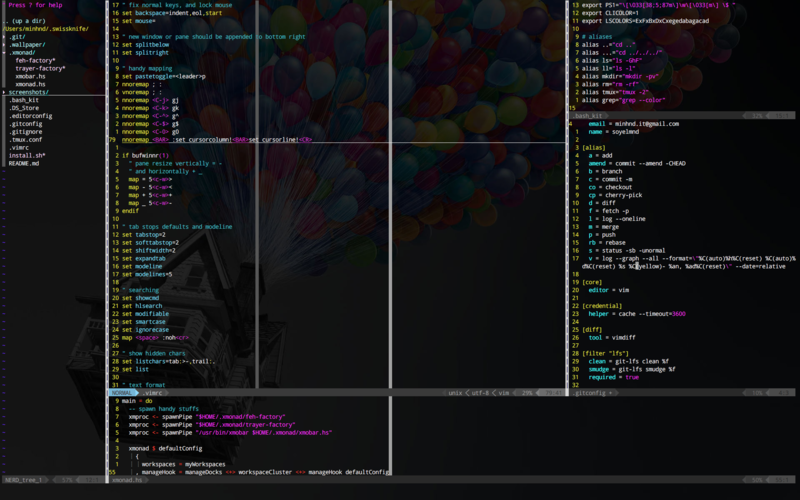Open .gitignore in the file tree
Image resolution: width=800 pixels, height=500 pixels.
26,132
